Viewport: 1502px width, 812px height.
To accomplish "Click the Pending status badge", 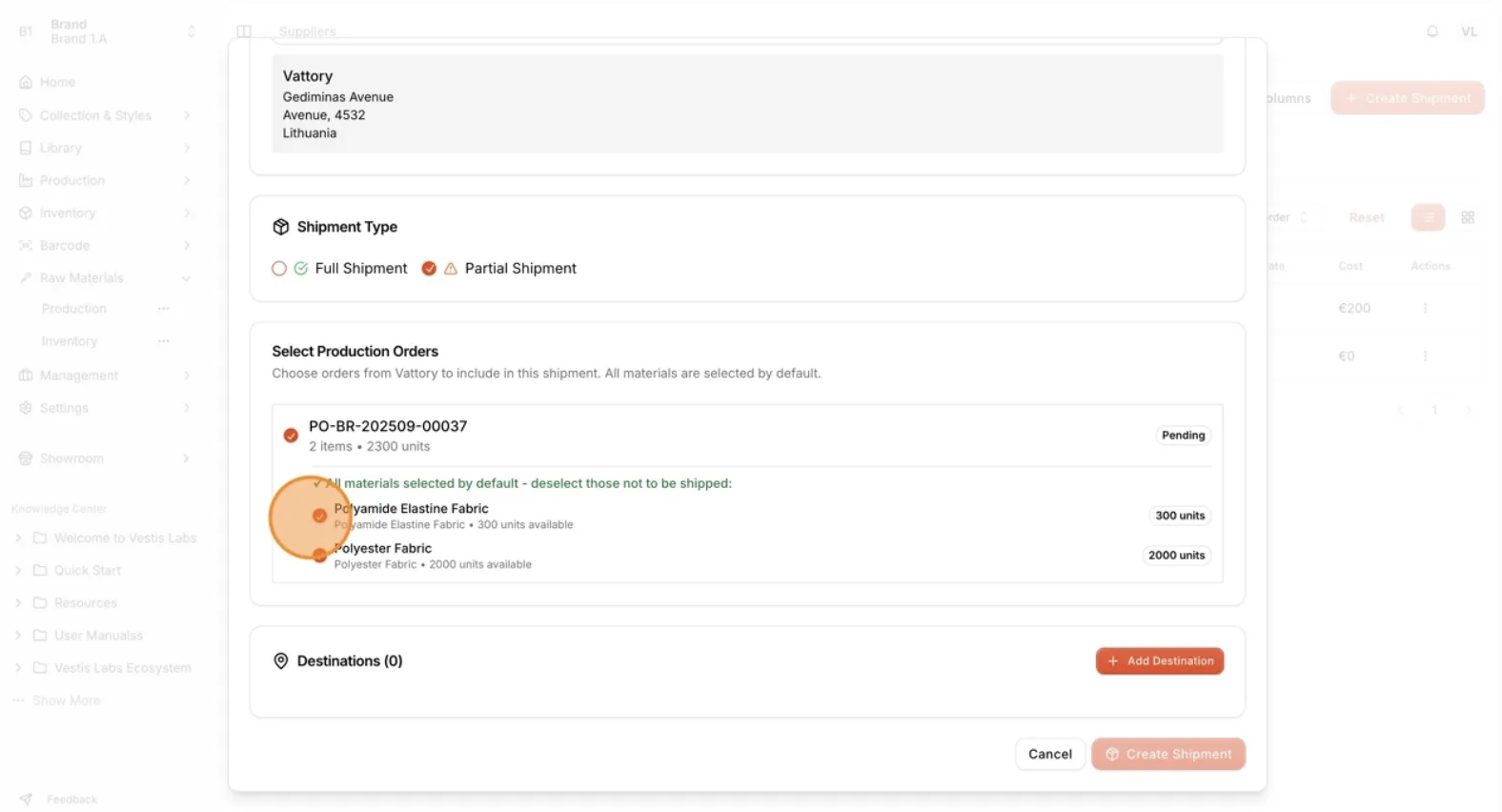I will click(x=1183, y=436).
